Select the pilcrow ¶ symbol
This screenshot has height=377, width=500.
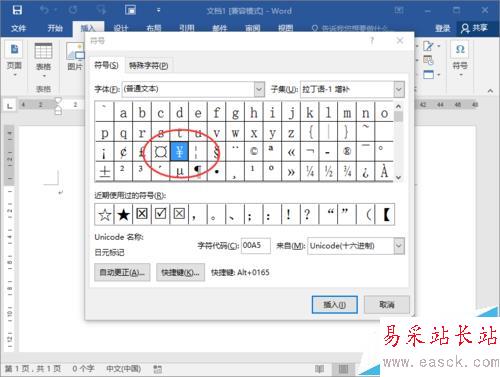coord(198,172)
